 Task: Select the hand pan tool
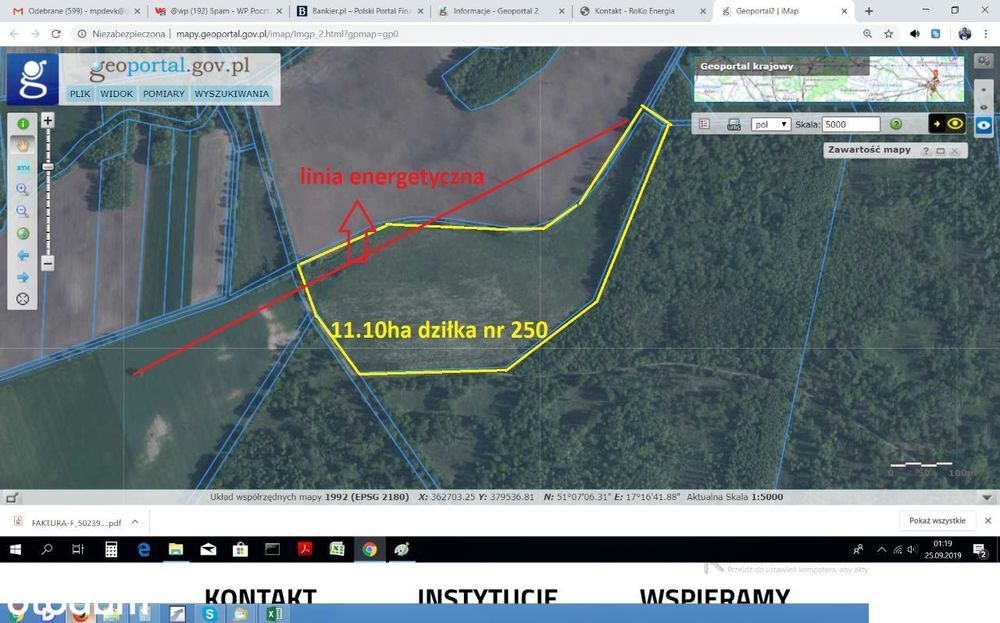click(23, 145)
